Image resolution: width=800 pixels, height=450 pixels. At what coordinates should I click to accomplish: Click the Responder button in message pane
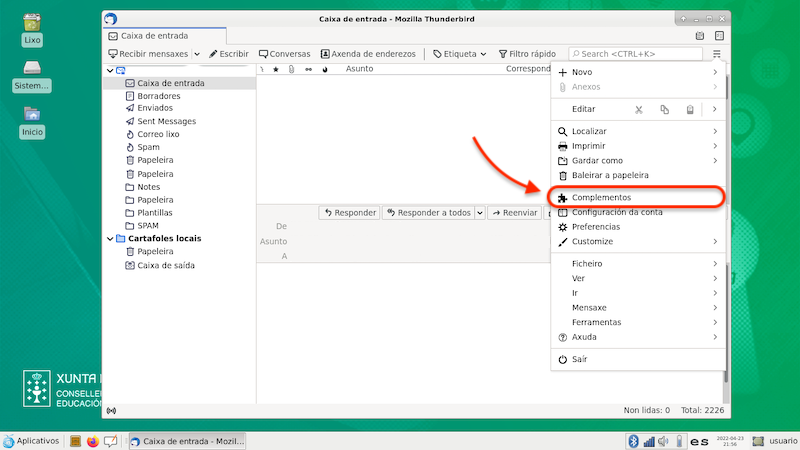pos(349,212)
